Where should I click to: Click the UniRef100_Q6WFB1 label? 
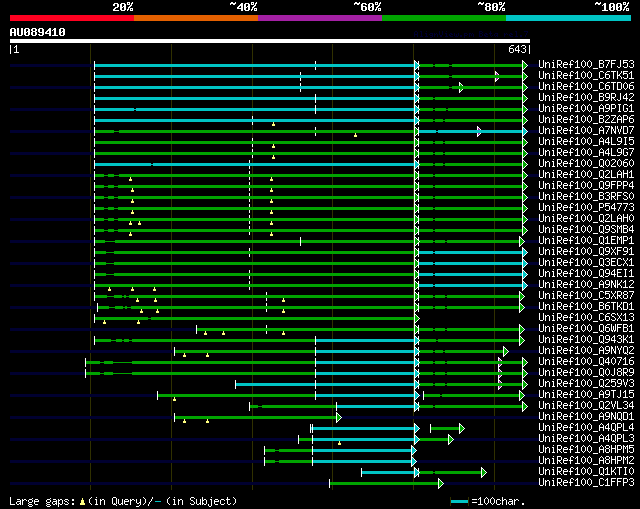tap(586, 329)
